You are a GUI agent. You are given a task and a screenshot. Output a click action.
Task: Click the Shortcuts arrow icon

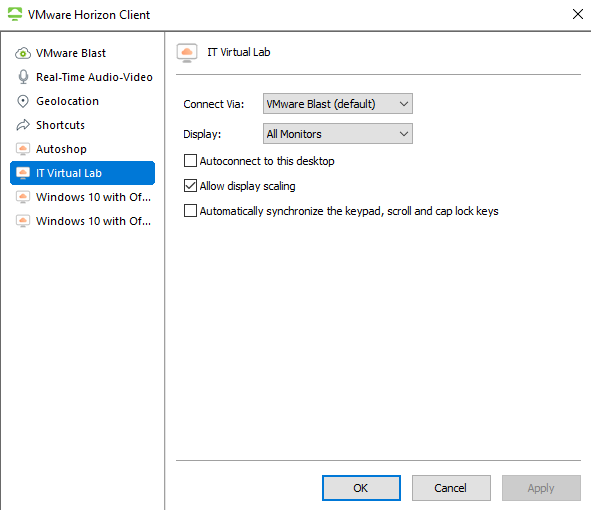[x=23, y=125]
